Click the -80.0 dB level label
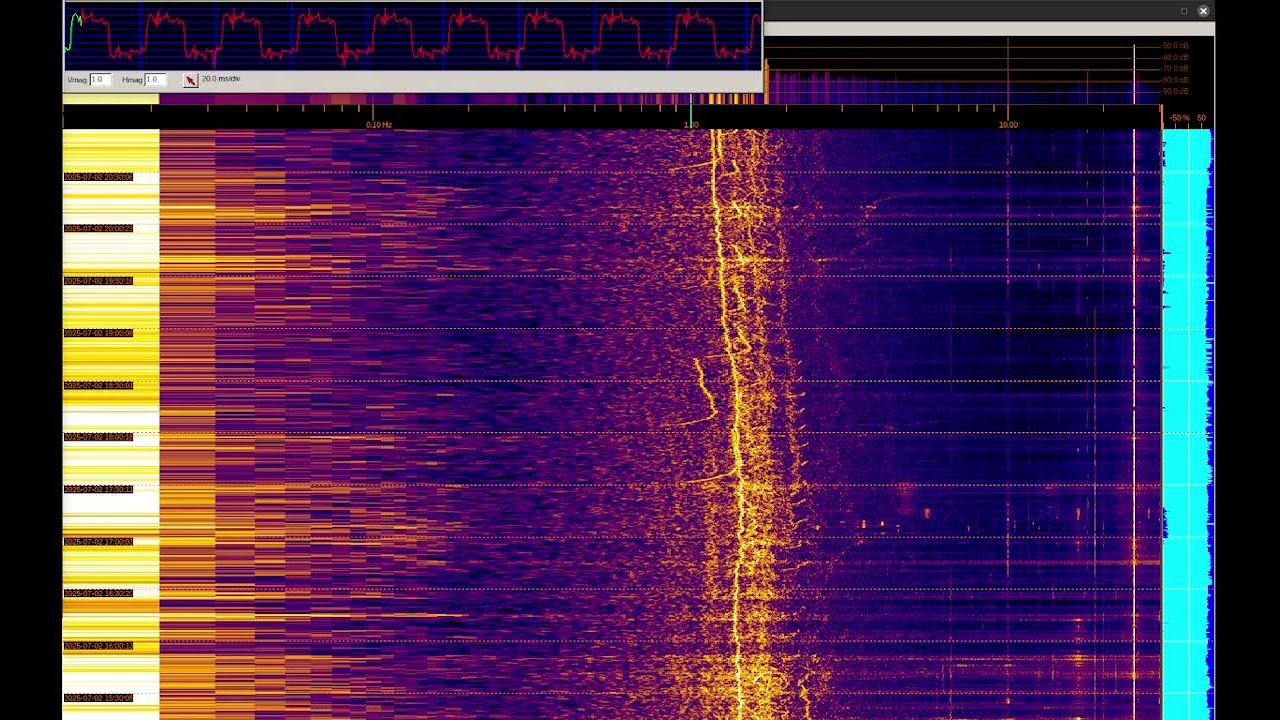 tap(1175, 79)
